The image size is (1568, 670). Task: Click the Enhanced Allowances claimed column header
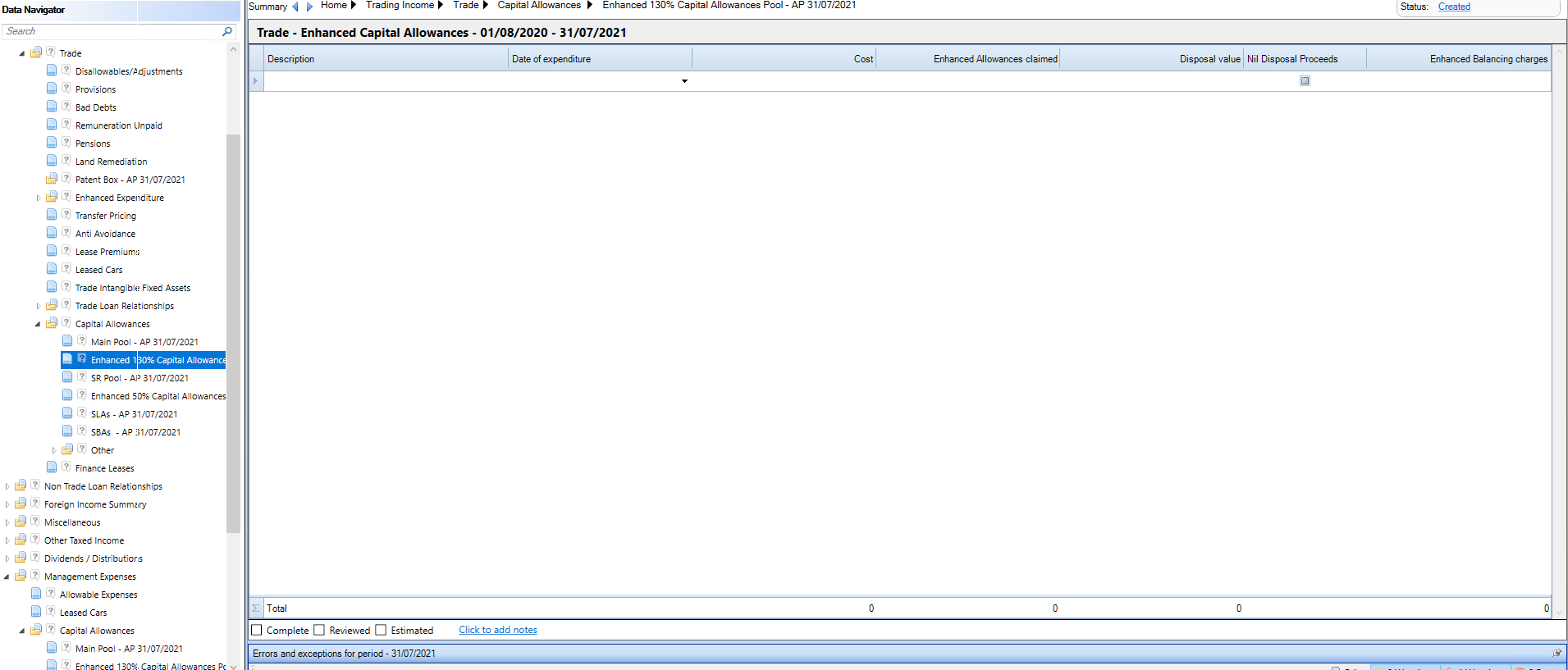pos(968,59)
